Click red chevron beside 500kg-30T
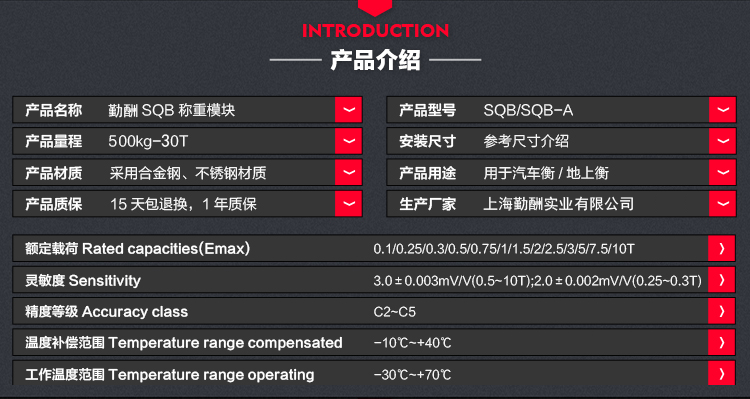 [x=349, y=141]
